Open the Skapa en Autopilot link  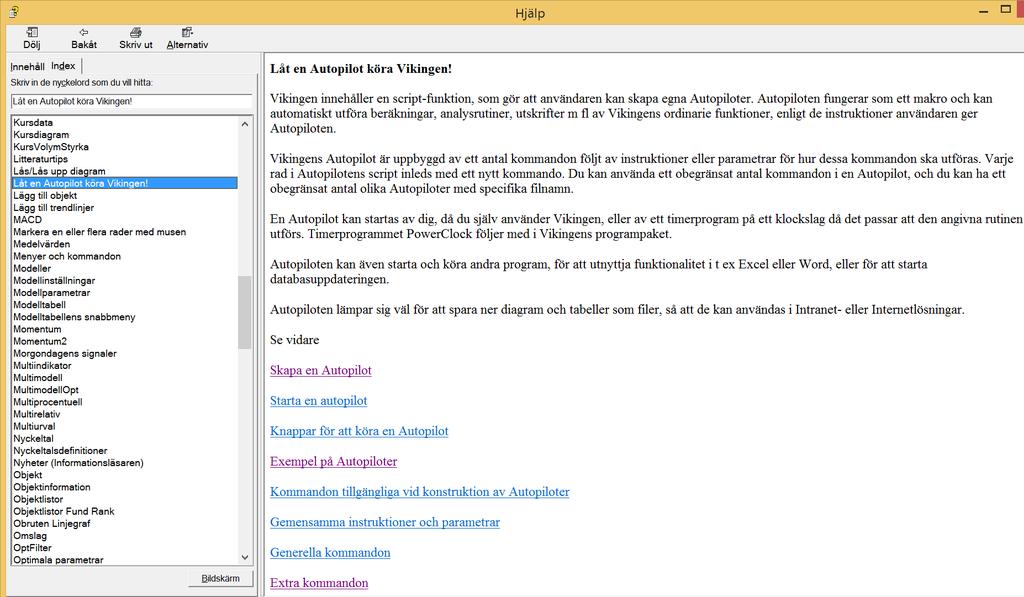321,370
